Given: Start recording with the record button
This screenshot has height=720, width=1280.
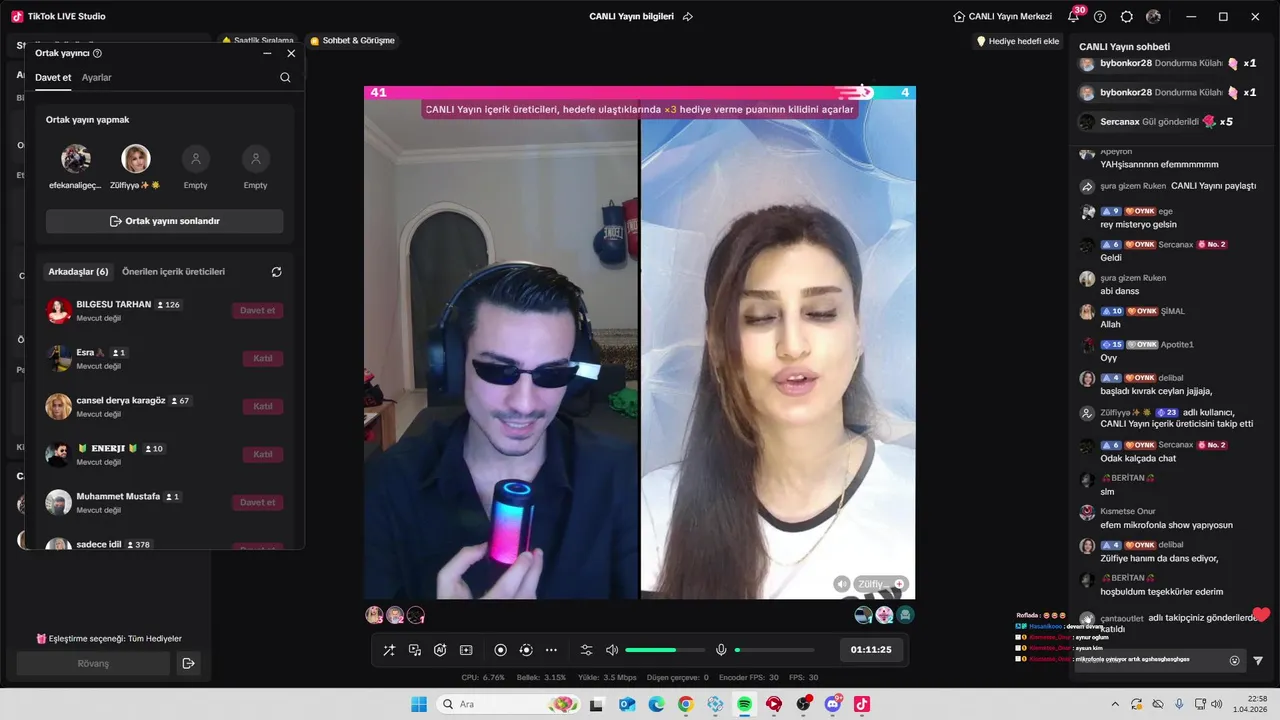Looking at the screenshot, I should coord(501,650).
